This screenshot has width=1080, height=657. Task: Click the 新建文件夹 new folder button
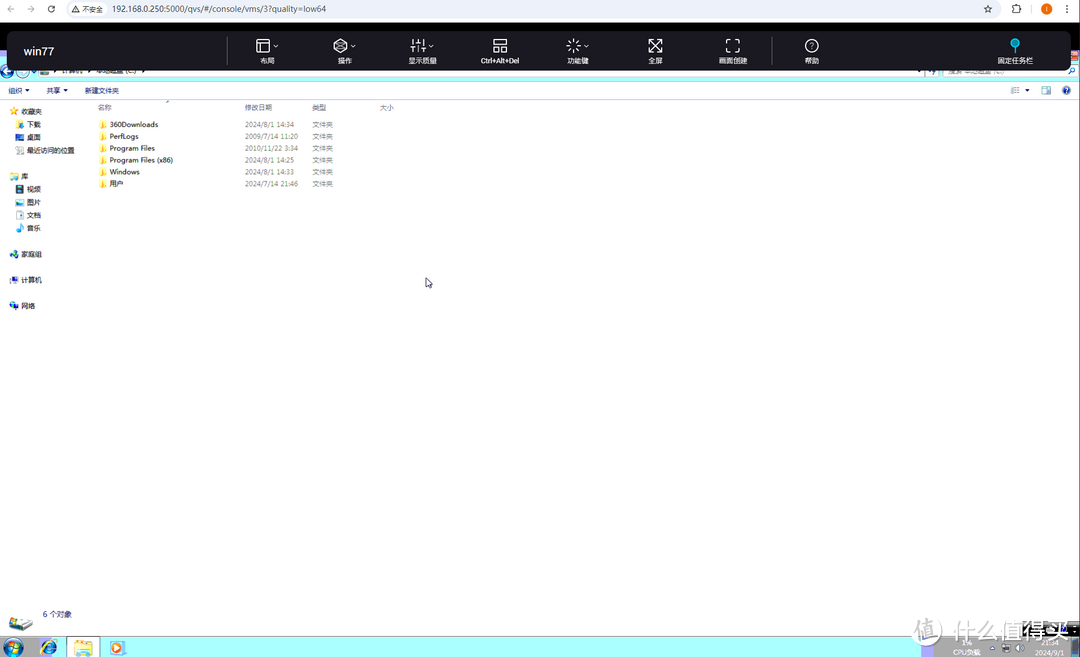(x=101, y=91)
